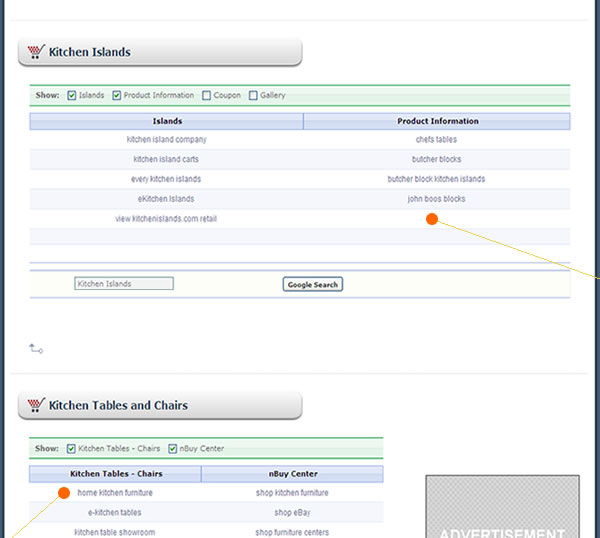Image resolution: width=600 pixels, height=538 pixels.
Task: Click the Islands column header
Action: tap(166, 121)
